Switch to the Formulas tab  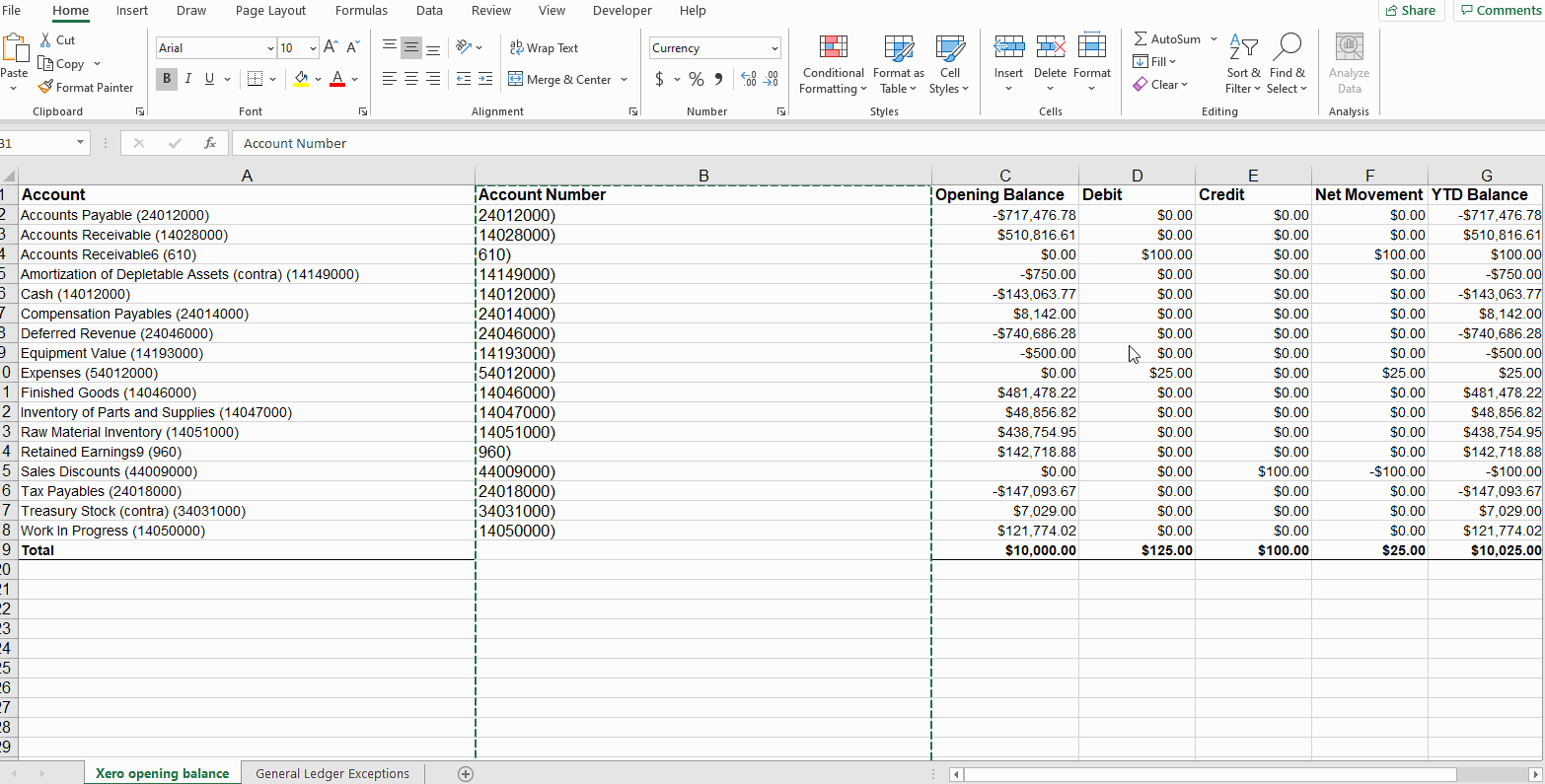click(x=361, y=10)
